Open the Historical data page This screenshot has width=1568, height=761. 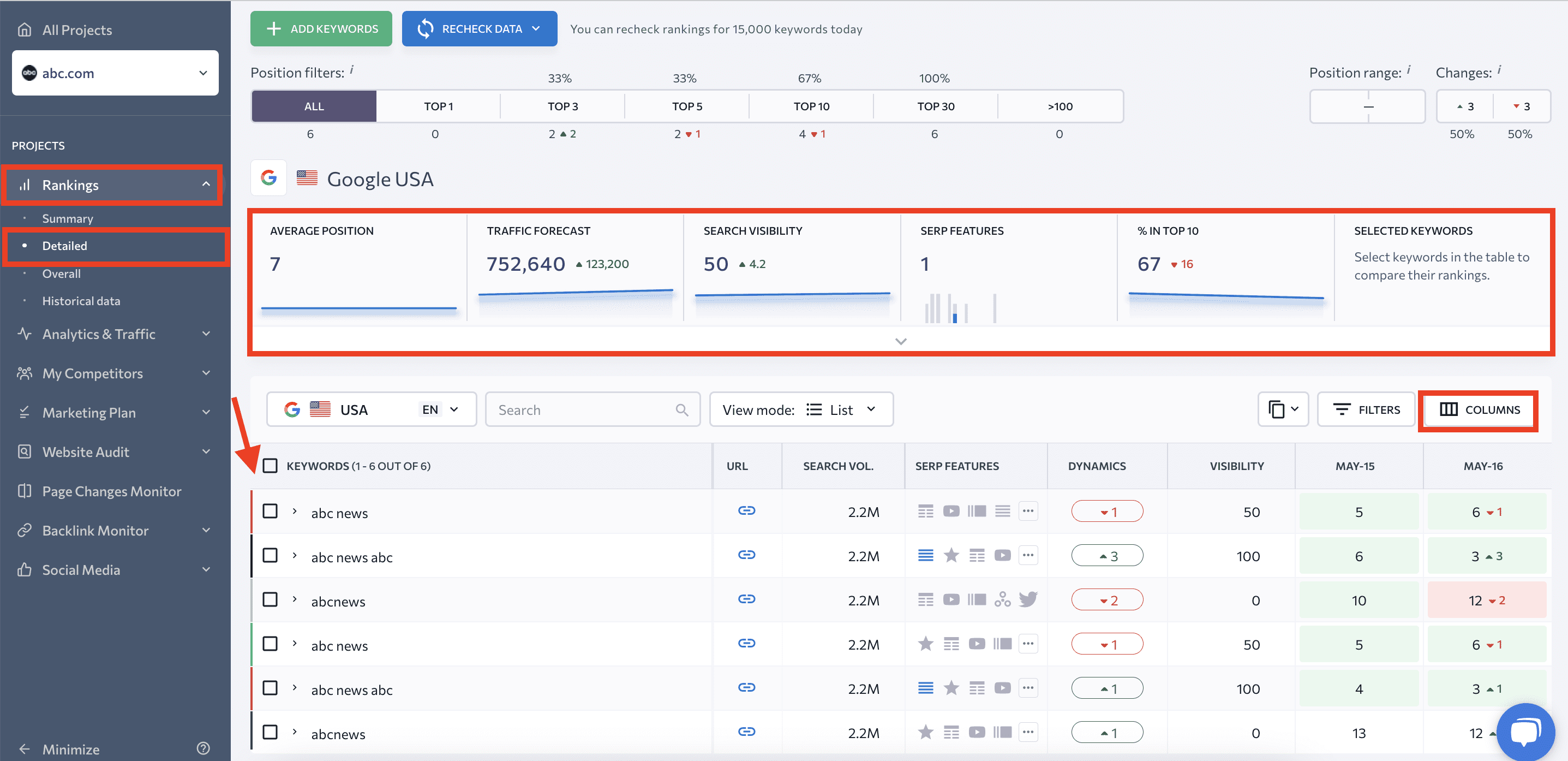[81, 301]
